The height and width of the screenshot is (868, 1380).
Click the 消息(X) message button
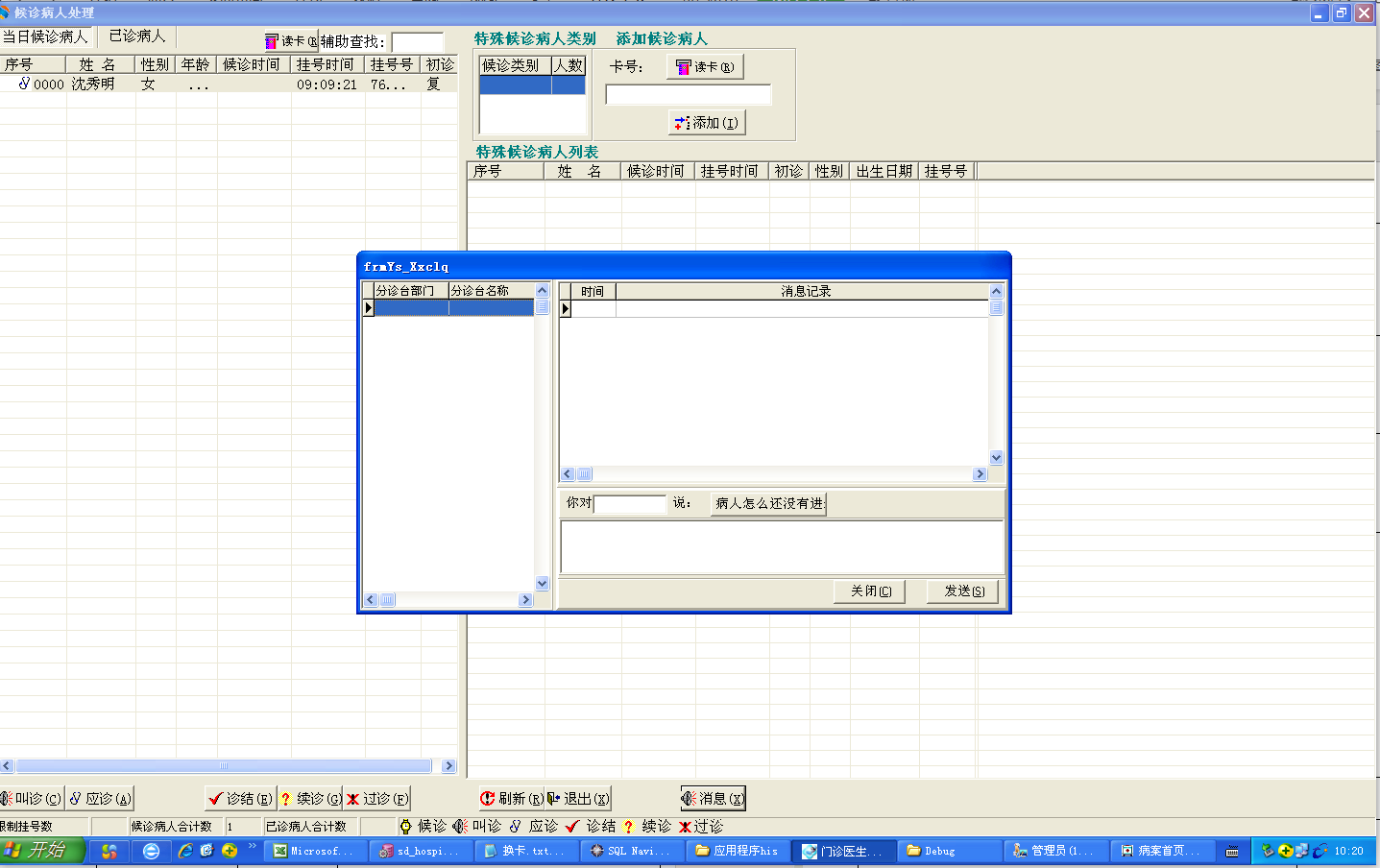coord(713,798)
